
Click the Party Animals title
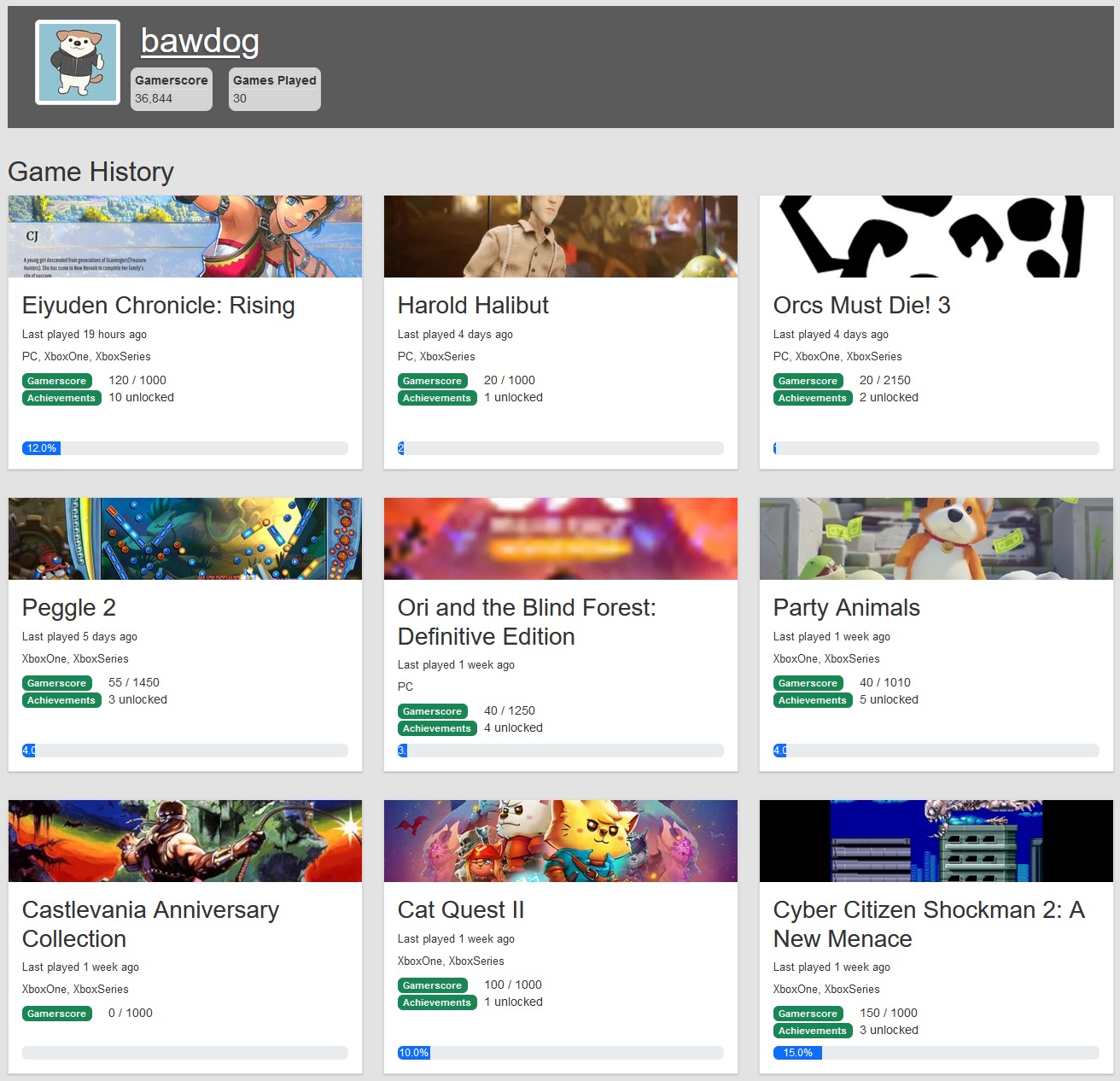pyautogui.click(x=847, y=608)
